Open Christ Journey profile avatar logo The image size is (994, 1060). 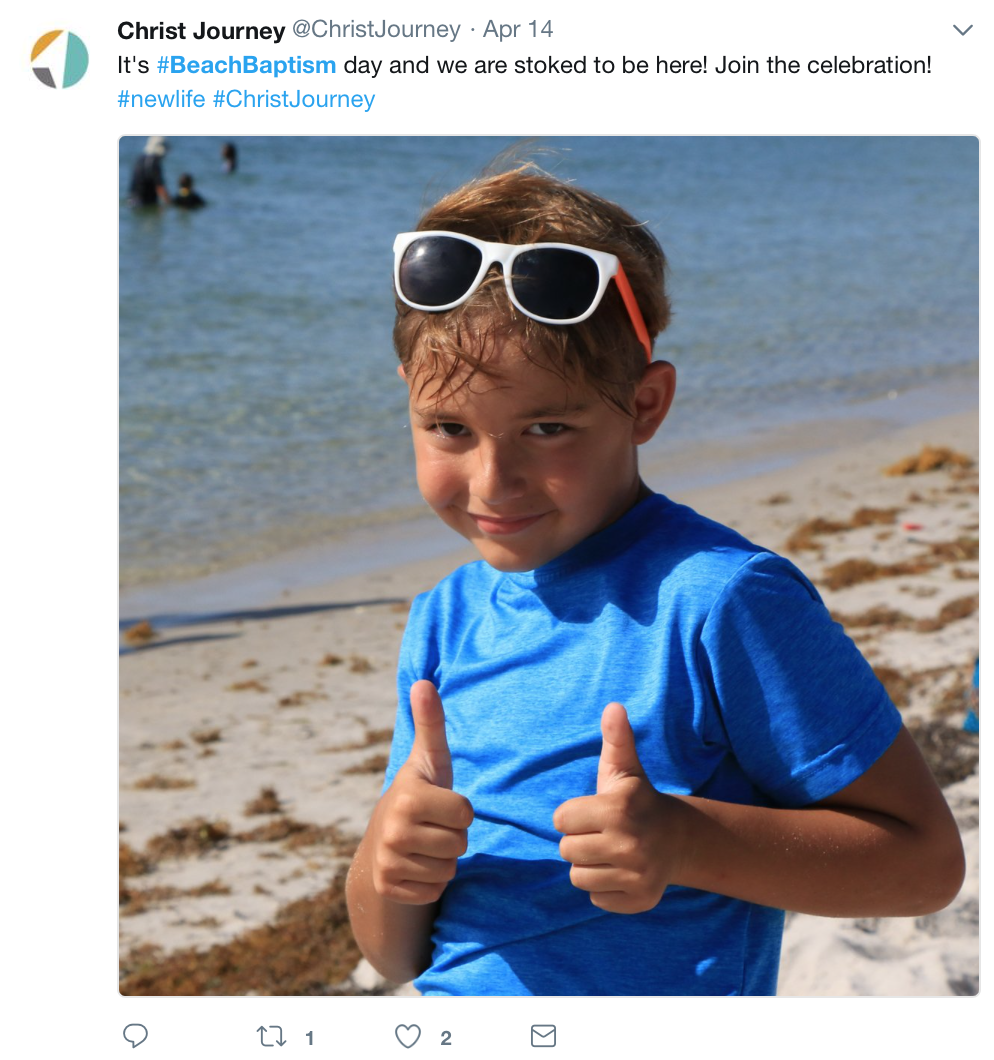pyautogui.click(x=60, y=59)
